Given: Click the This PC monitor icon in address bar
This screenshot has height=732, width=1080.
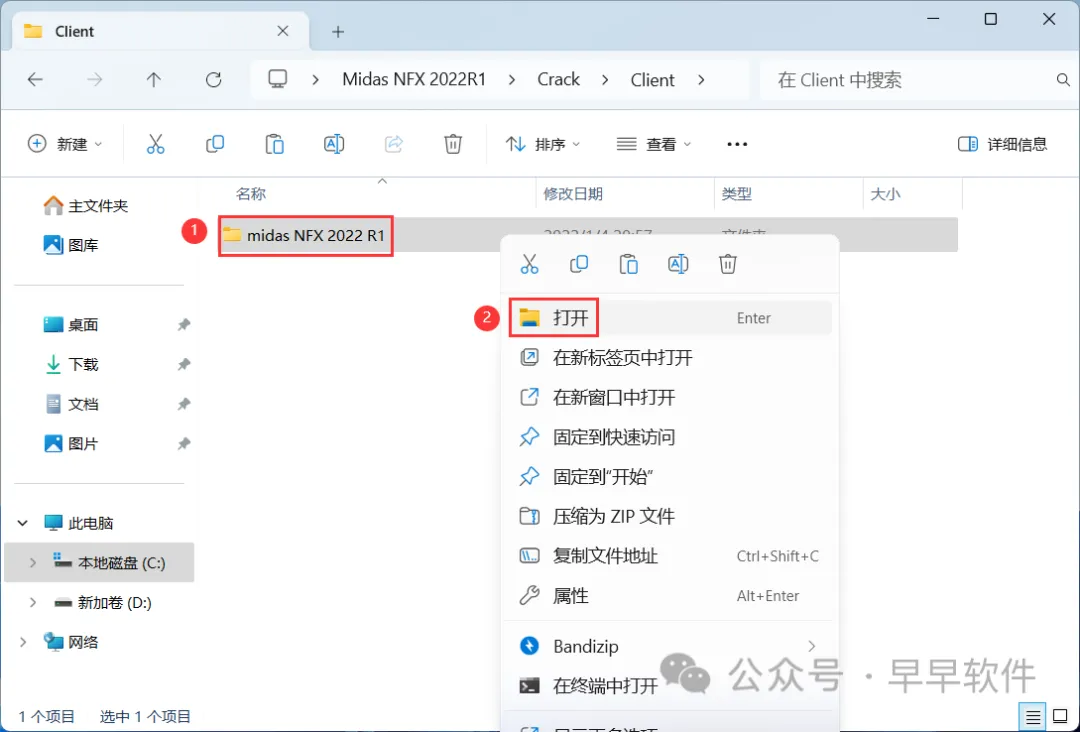Looking at the screenshot, I should [278, 79].
